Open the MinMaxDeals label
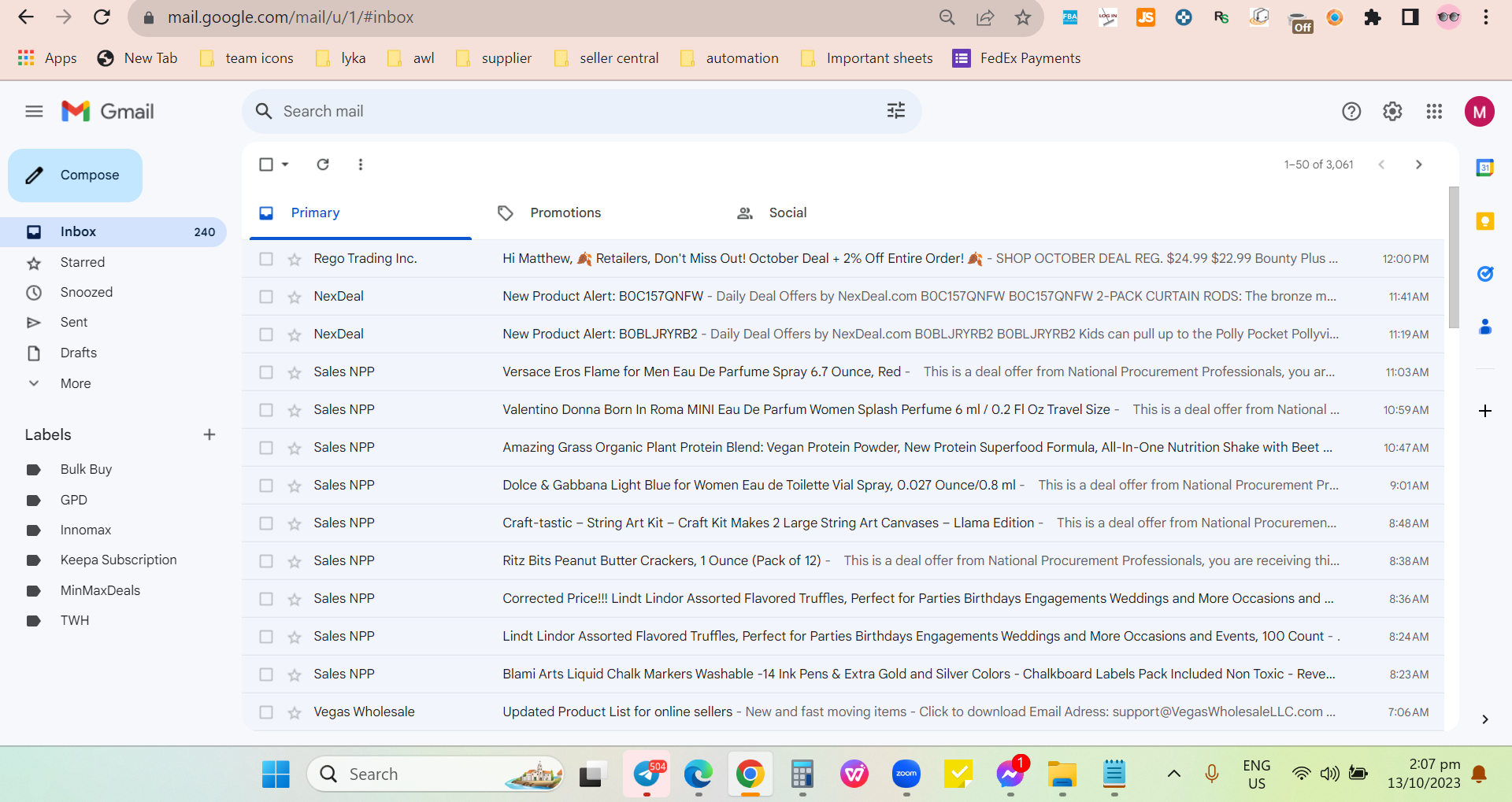Image resolution: width=1512 pixels, height=802 pixels. [100, 590]
